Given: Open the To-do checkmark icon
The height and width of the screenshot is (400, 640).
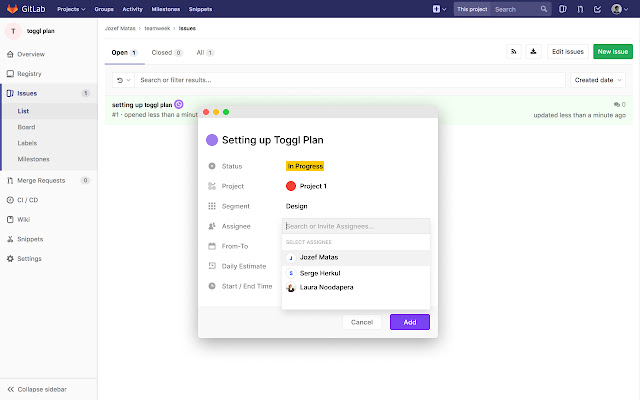Looking at the screenshot, I should (597, 9).
